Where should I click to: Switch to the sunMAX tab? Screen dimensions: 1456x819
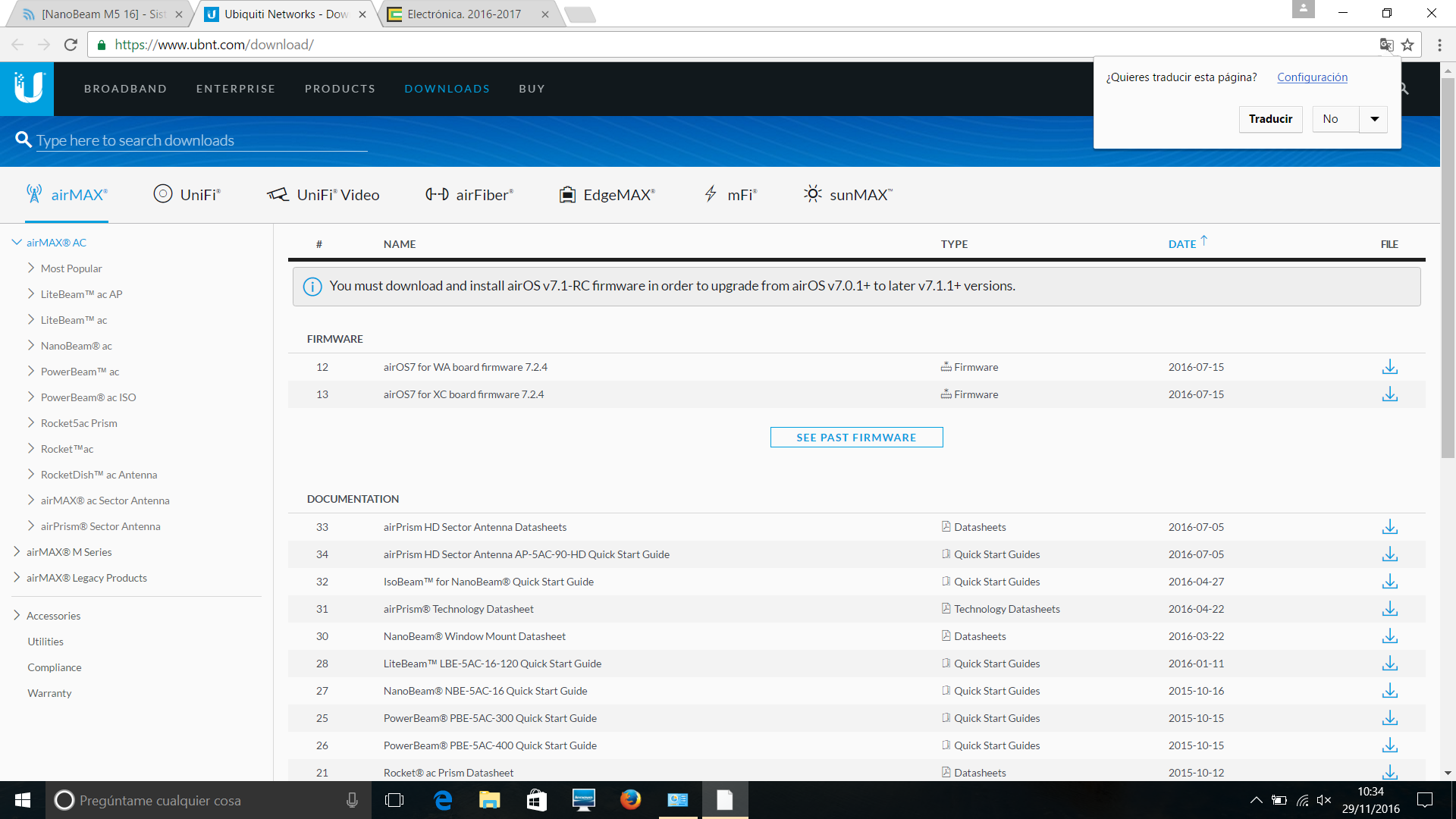pyautogui.click(x=848, y=195)
